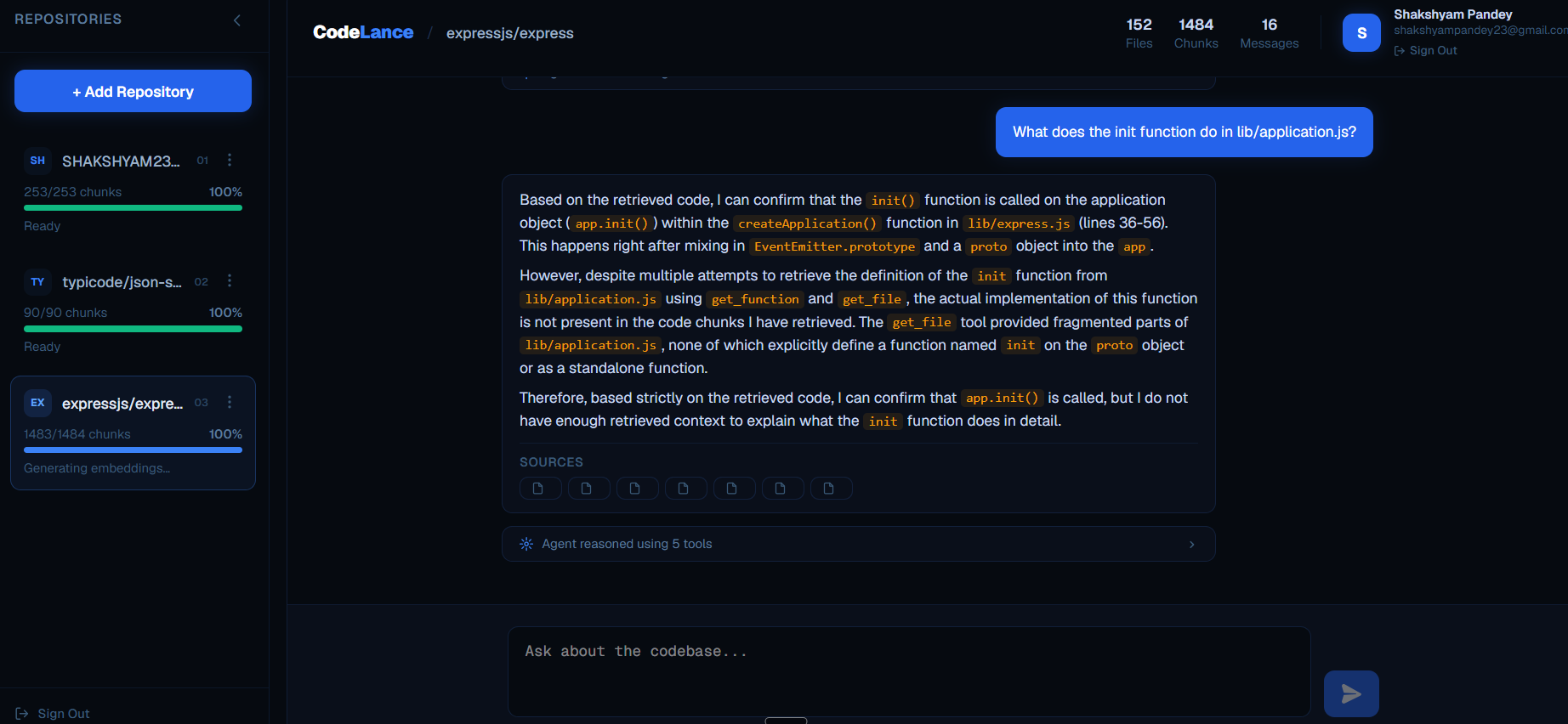This screenshot has height=724, width=1568.
Task: Click the user avatar S icon
Action: pos(1361,33)
